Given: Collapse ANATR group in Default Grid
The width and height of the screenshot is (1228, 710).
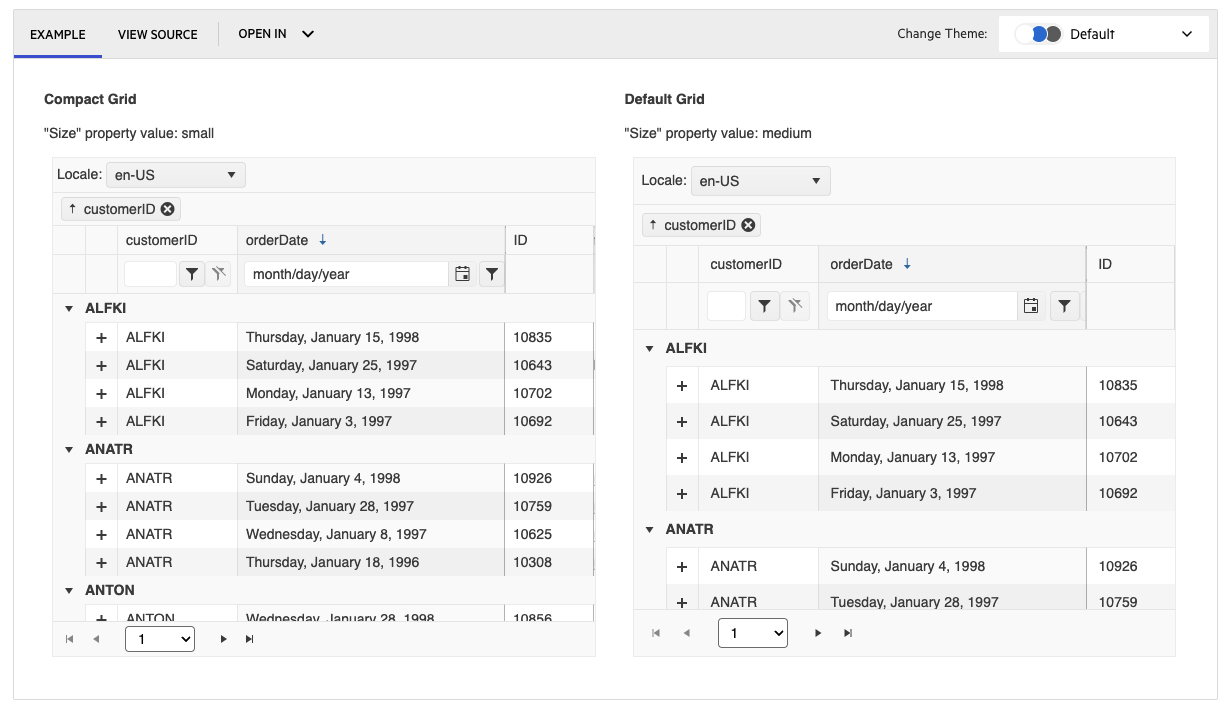Looking at the screenshot, I should tap(650, 530).
